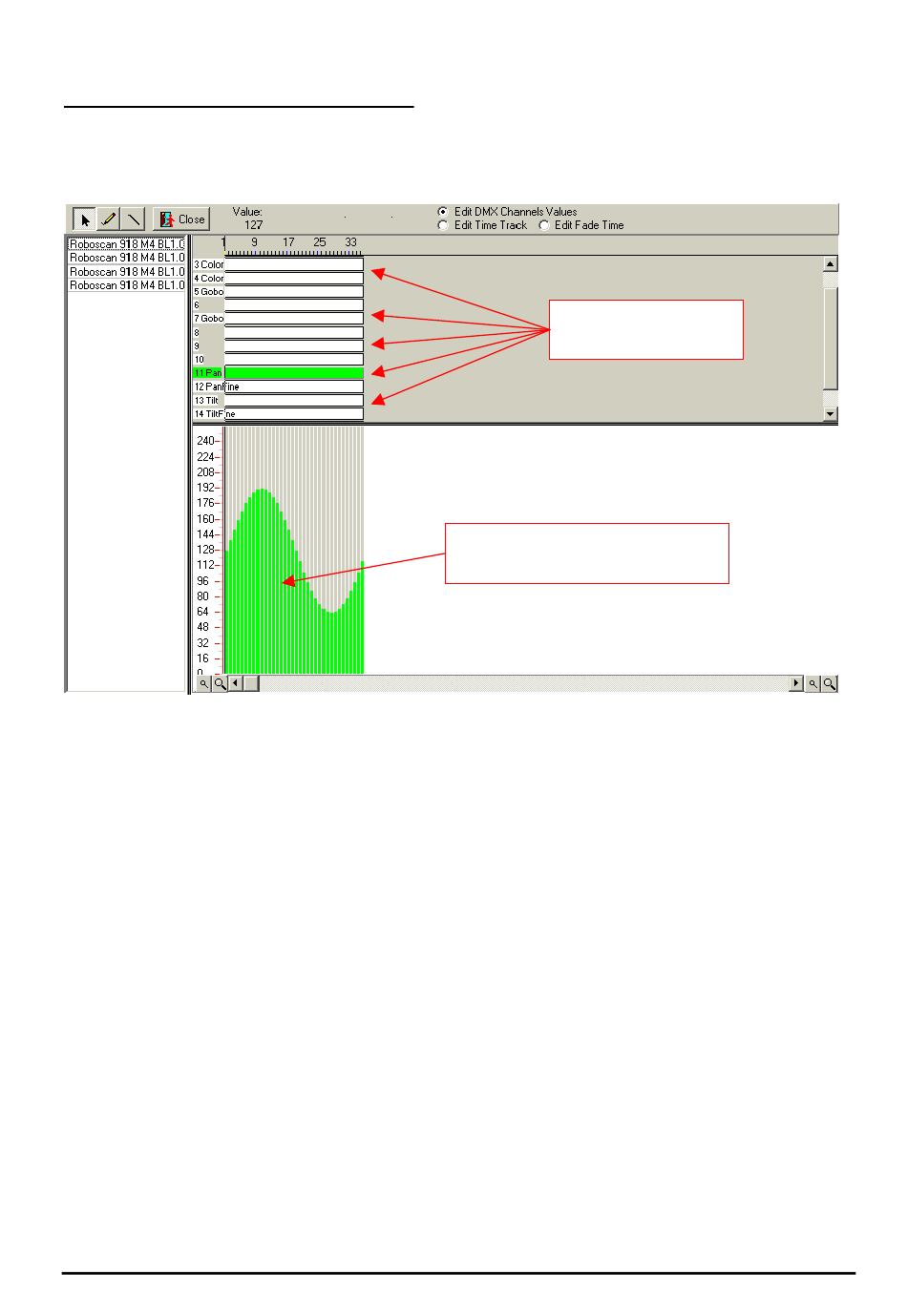The width and height of the screenshot is (907, 1316).
Task: Click horizontal scrollbar thumb near left end
Action: click(251, 683)
